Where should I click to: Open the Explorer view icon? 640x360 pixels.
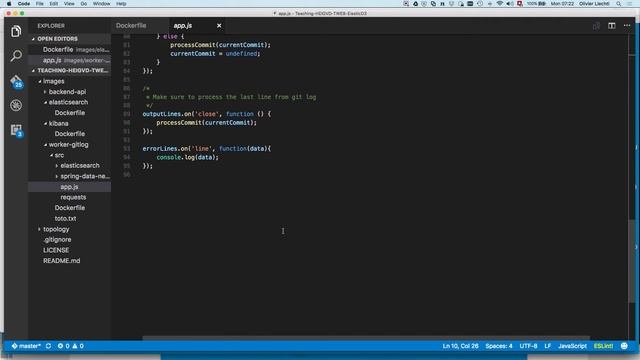(x=16, y=31)
